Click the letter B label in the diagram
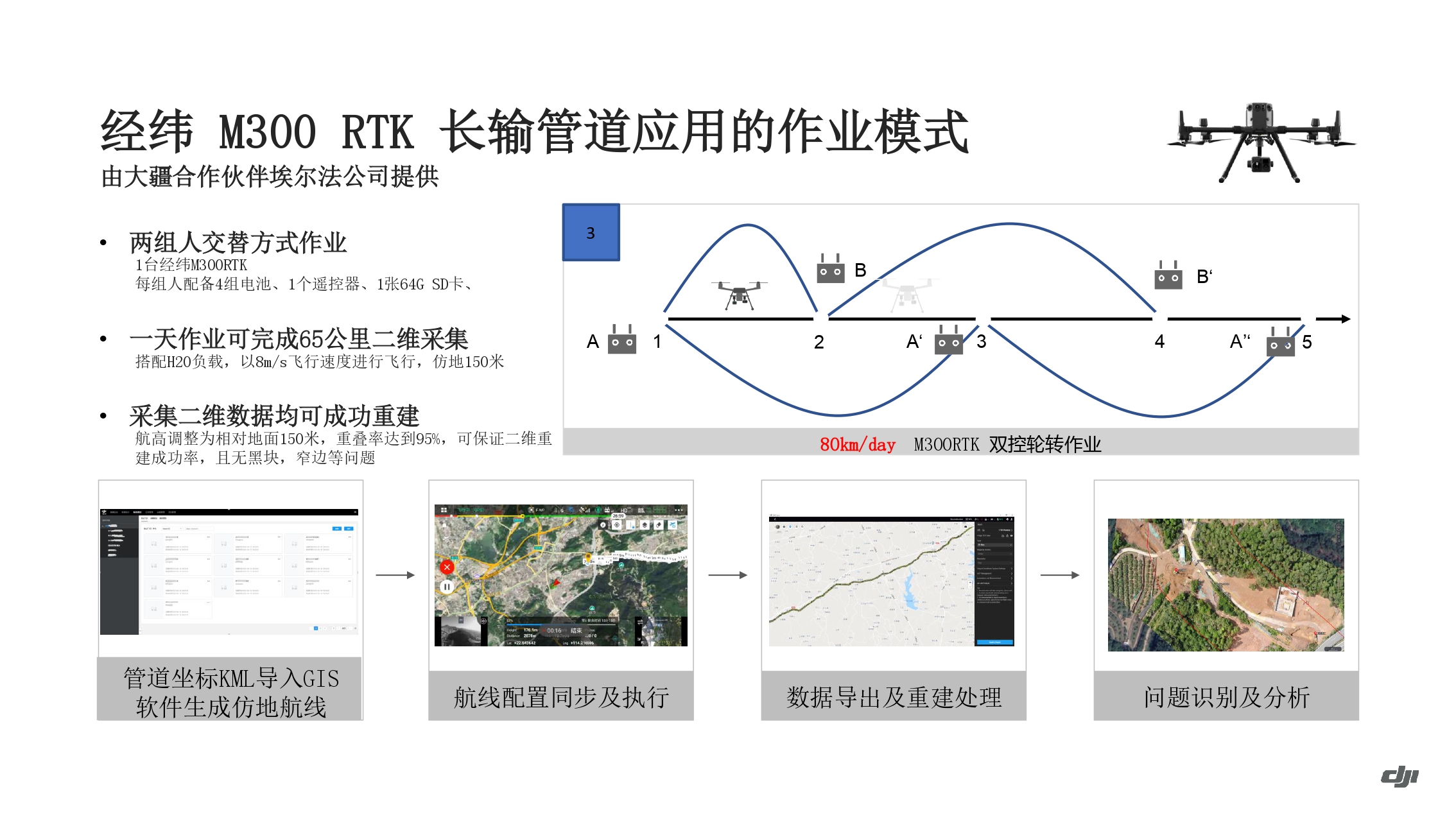 (860, 270)
